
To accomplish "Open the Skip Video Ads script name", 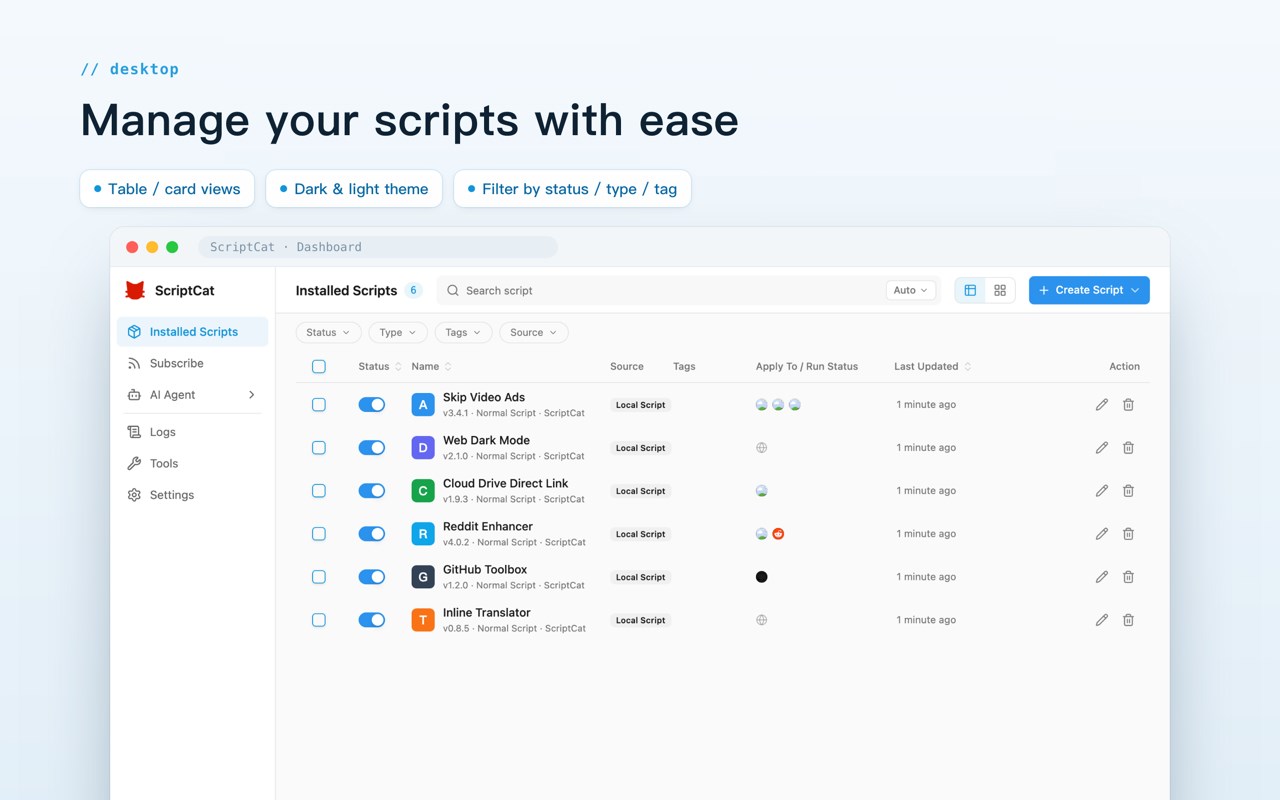I will 484,397.
